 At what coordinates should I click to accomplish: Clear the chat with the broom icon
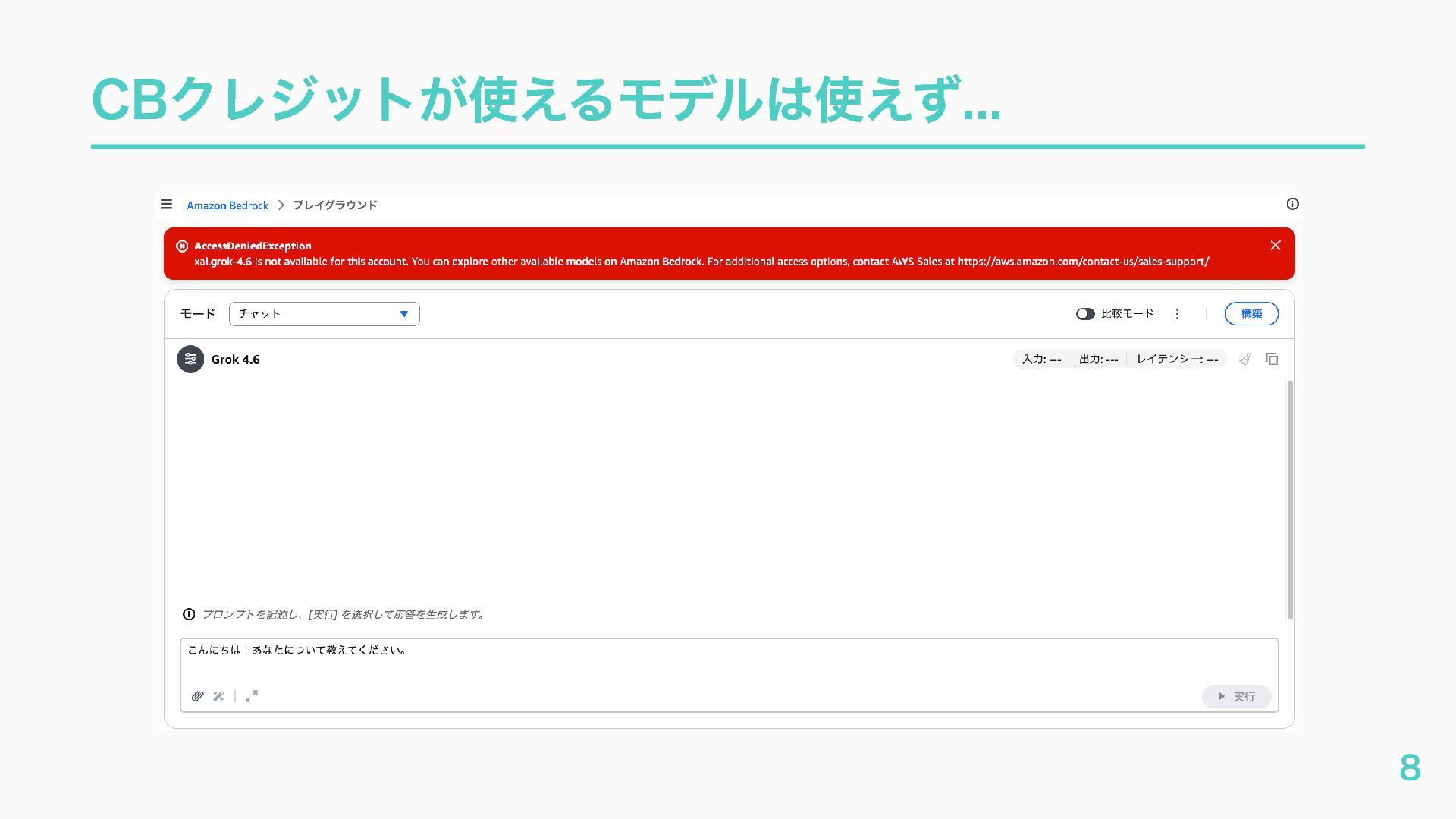[1244, 359]
